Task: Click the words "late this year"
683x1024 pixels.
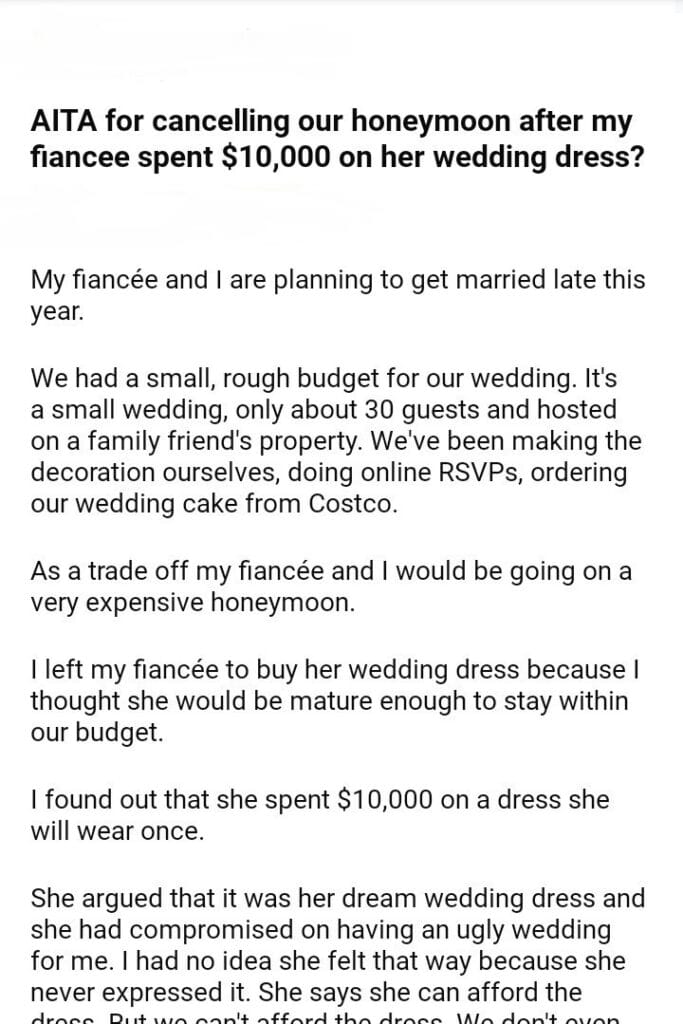Action: click(598, 280)
